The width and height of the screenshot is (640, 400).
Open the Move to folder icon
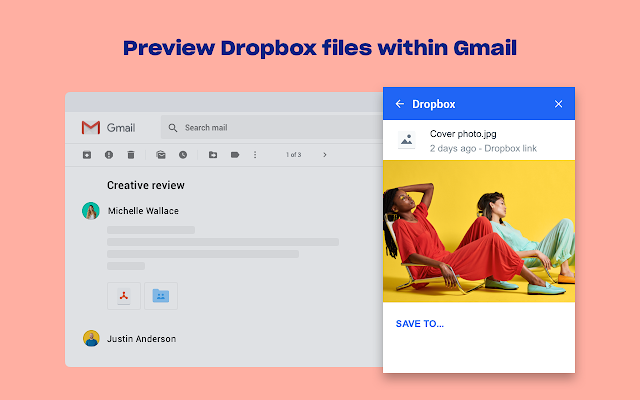[213, 155]
